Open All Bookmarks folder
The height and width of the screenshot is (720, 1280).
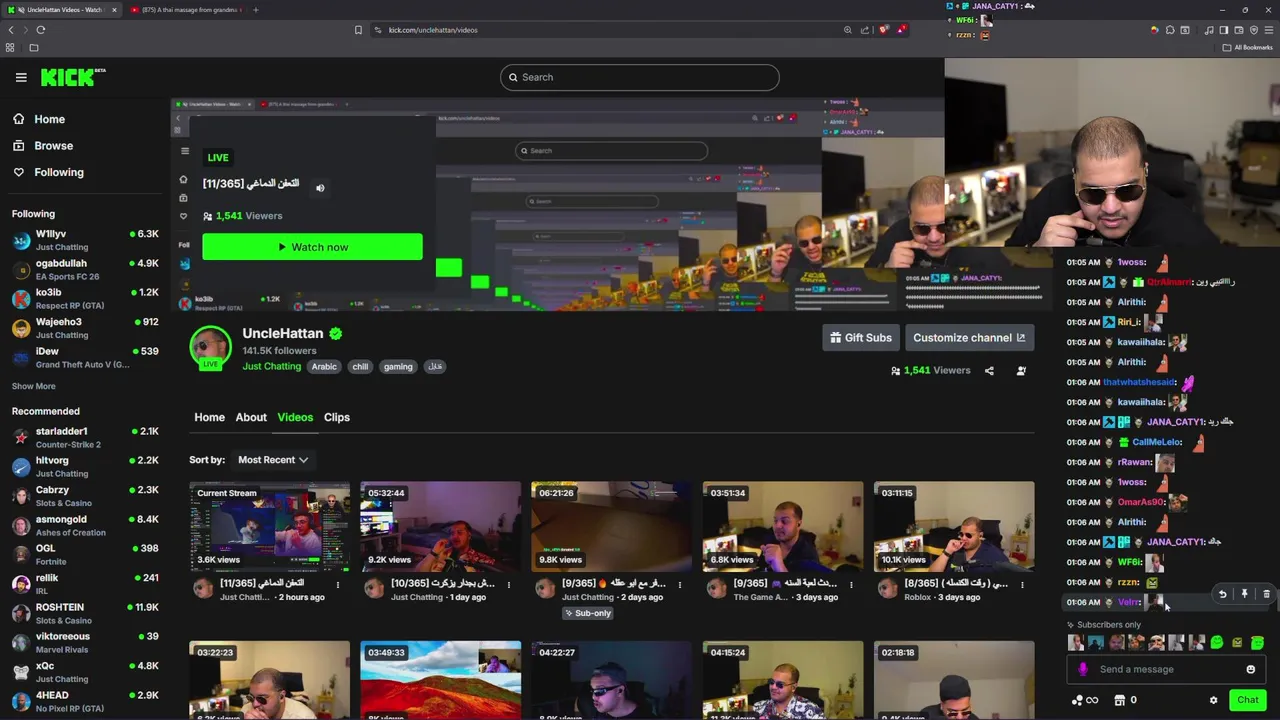tap(1248, 47)
